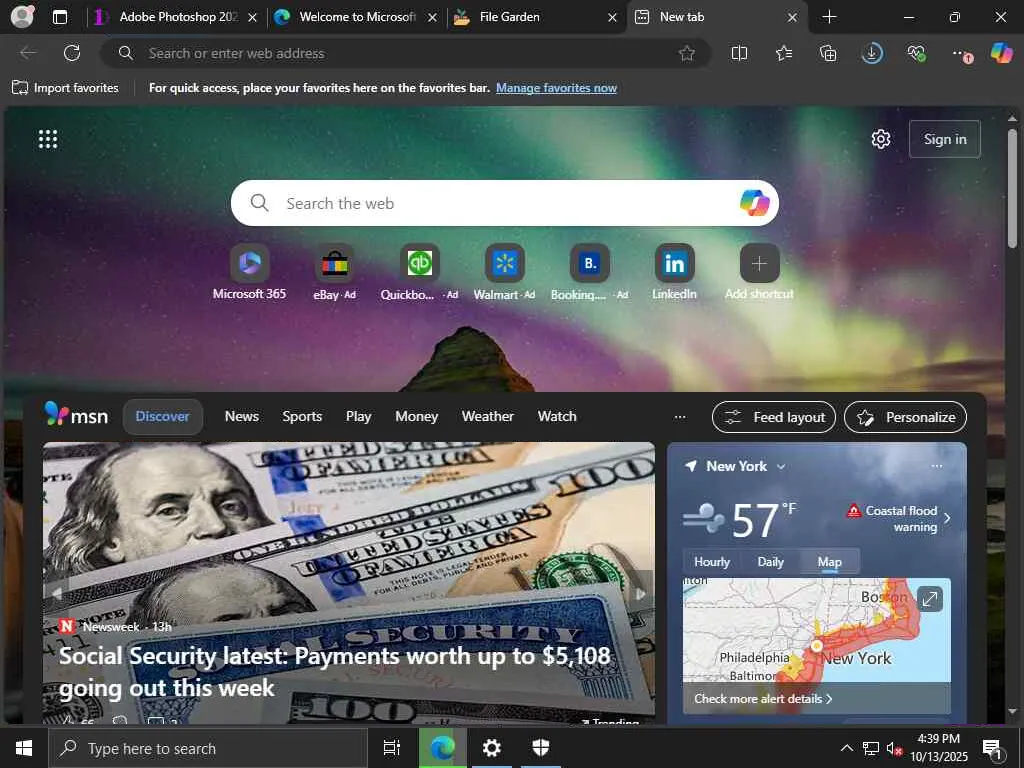Expand the weather map view
The height and width of the screenshot is (768, 1024).
[x=929, y=598]
